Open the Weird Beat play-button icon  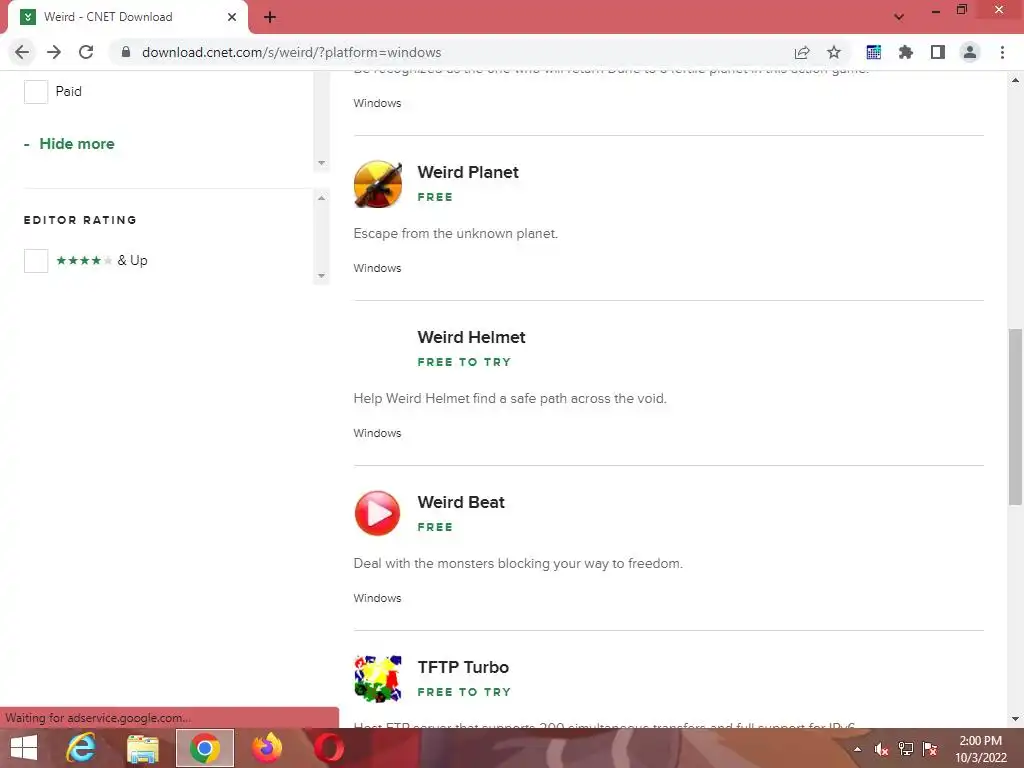[377, 513]
